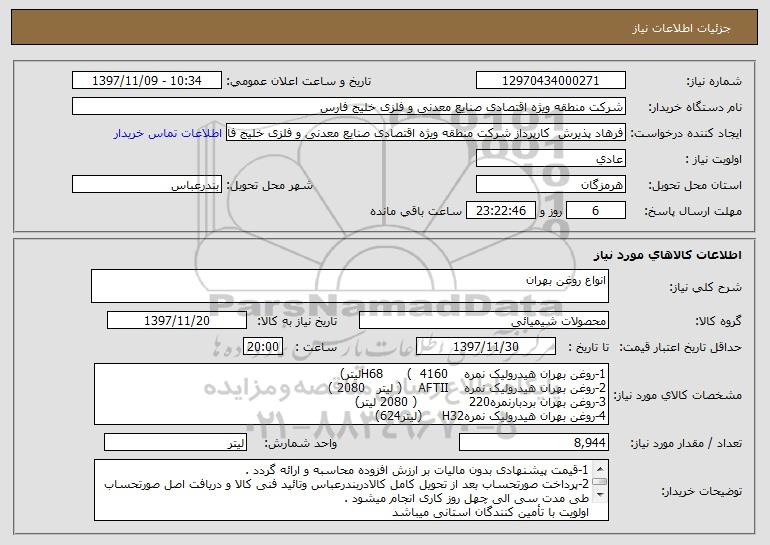Click the unit field لیتر
Viewport: 770px width, 545px height.
pyautogui.click(x=175, y=442)
